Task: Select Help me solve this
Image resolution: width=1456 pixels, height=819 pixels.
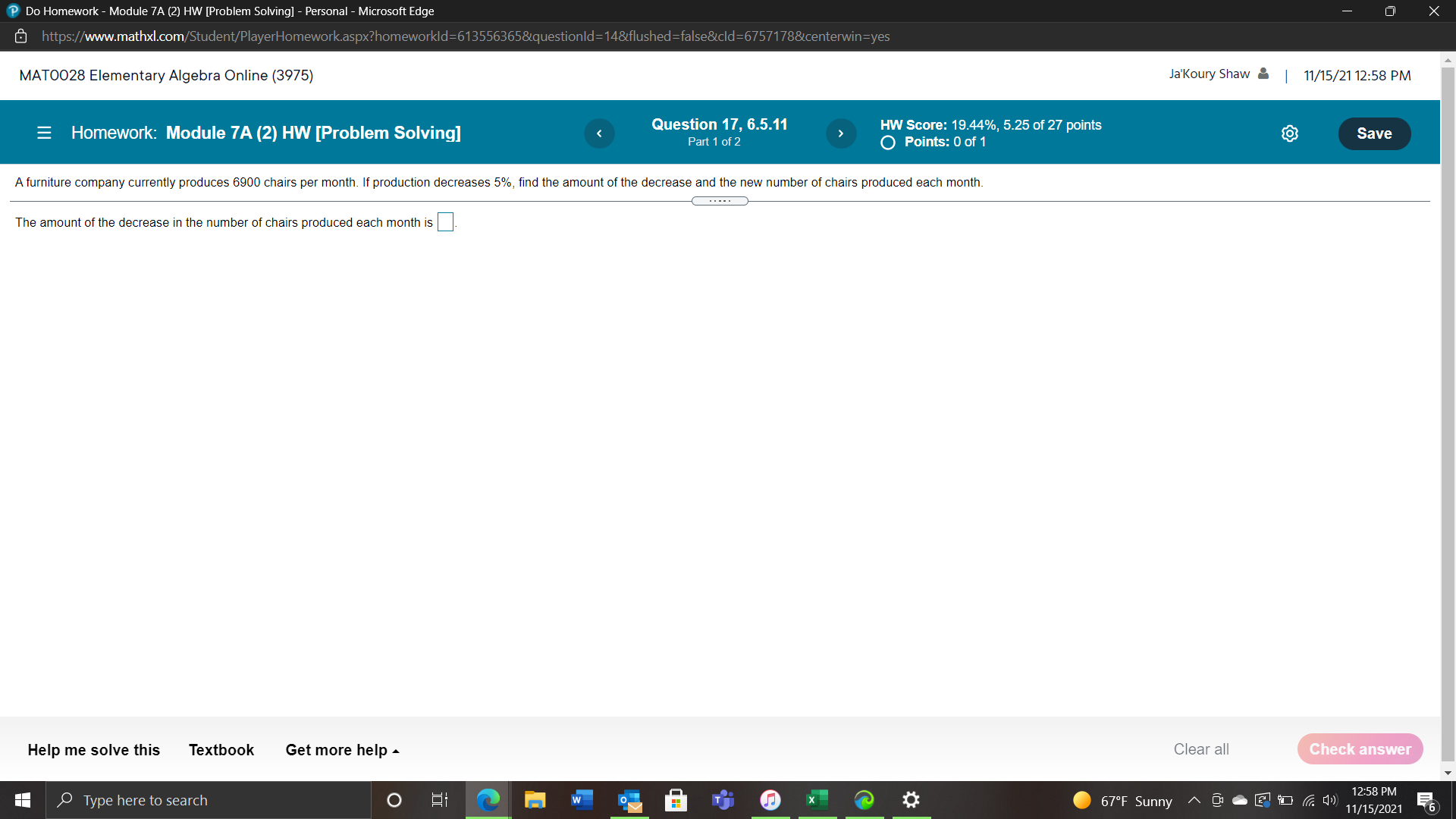Action: 93,749
